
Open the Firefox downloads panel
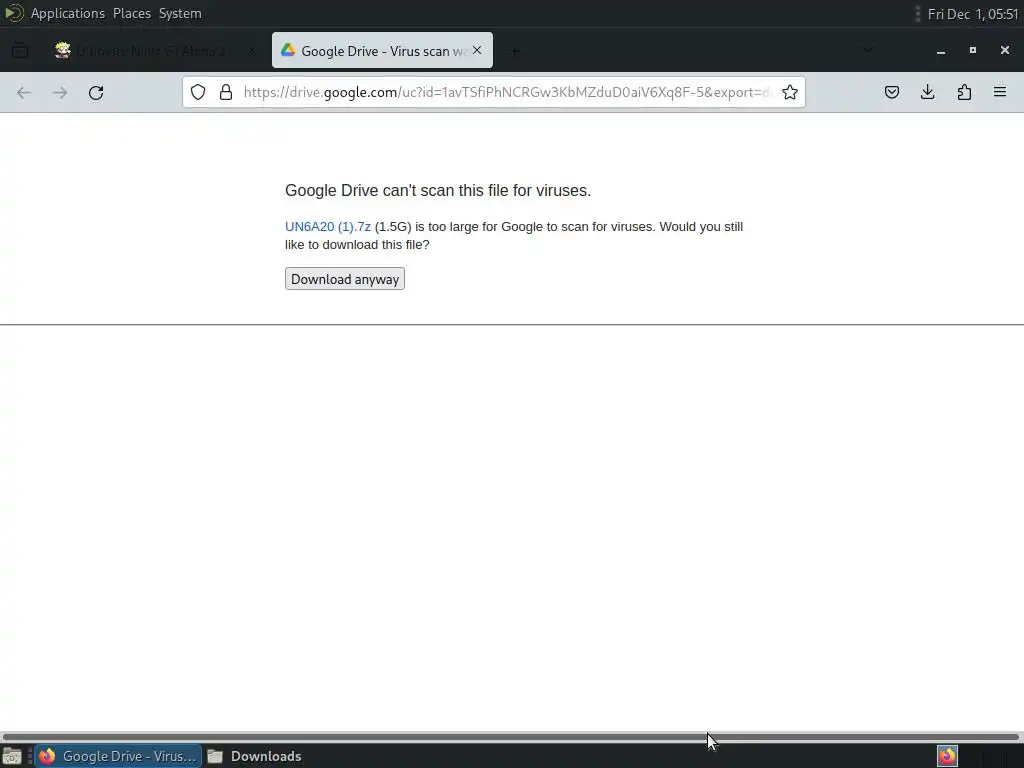pyautogui.click(x=927, y=92)
